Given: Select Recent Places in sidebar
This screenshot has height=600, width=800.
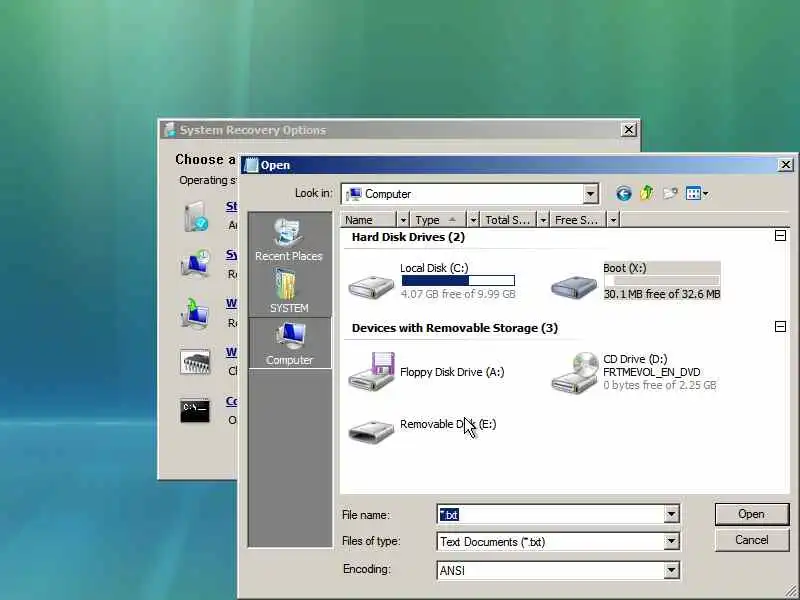Looking at the screenshot, I should [x=289, y=240].
